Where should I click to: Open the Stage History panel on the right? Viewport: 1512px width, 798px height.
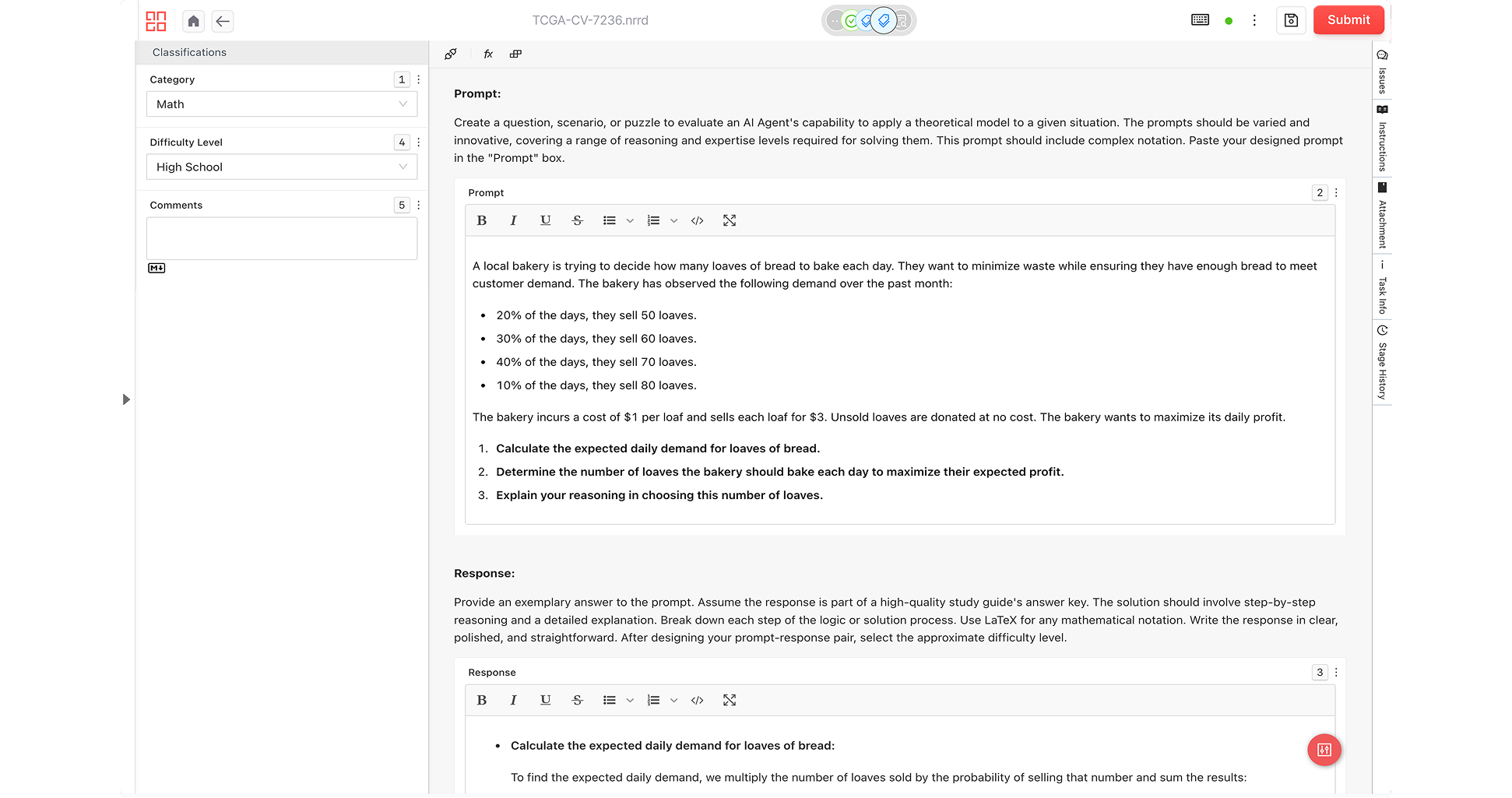(1382, 362)
